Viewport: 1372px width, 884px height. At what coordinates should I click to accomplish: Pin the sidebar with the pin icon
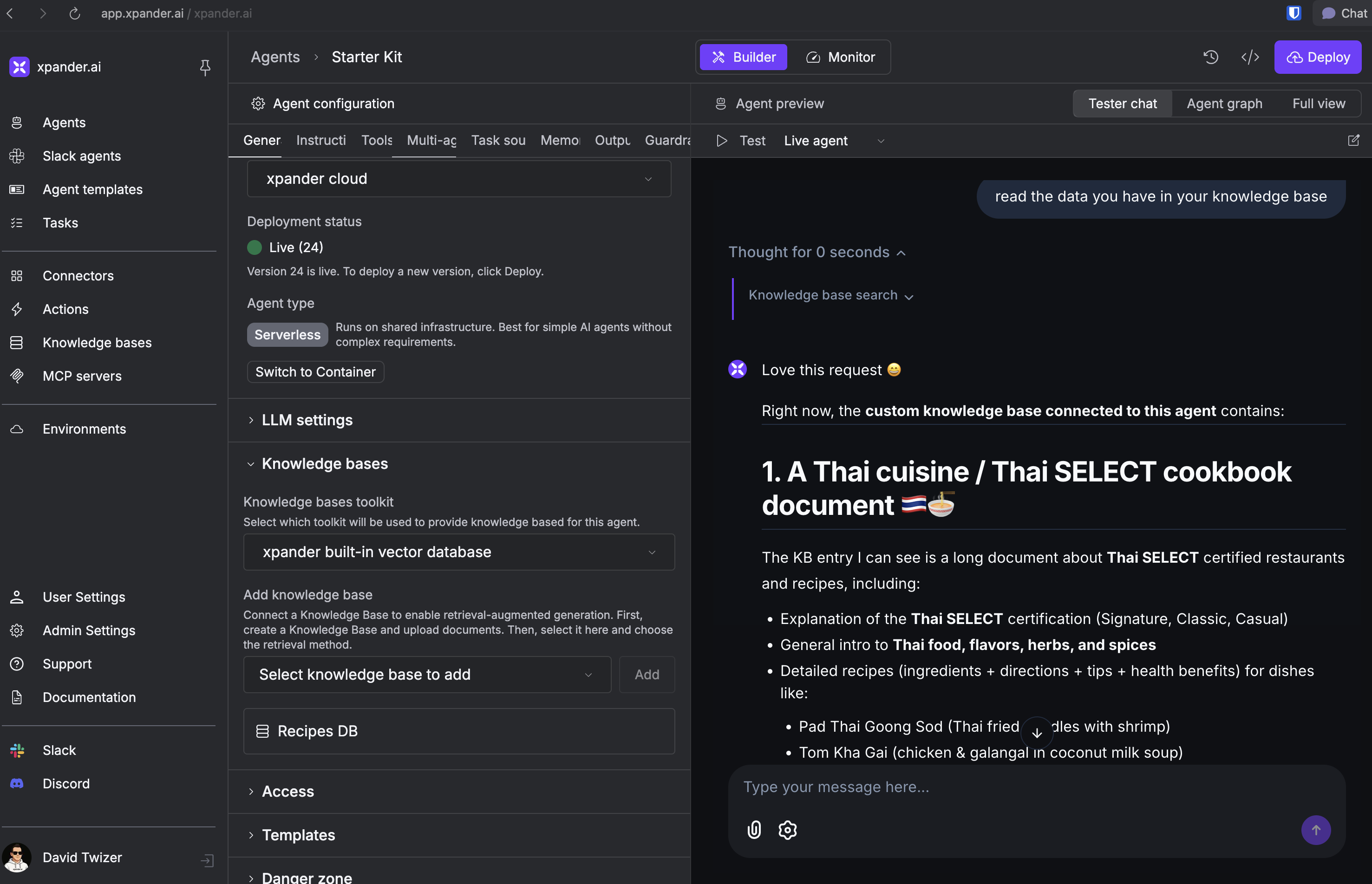coord(205,67)
